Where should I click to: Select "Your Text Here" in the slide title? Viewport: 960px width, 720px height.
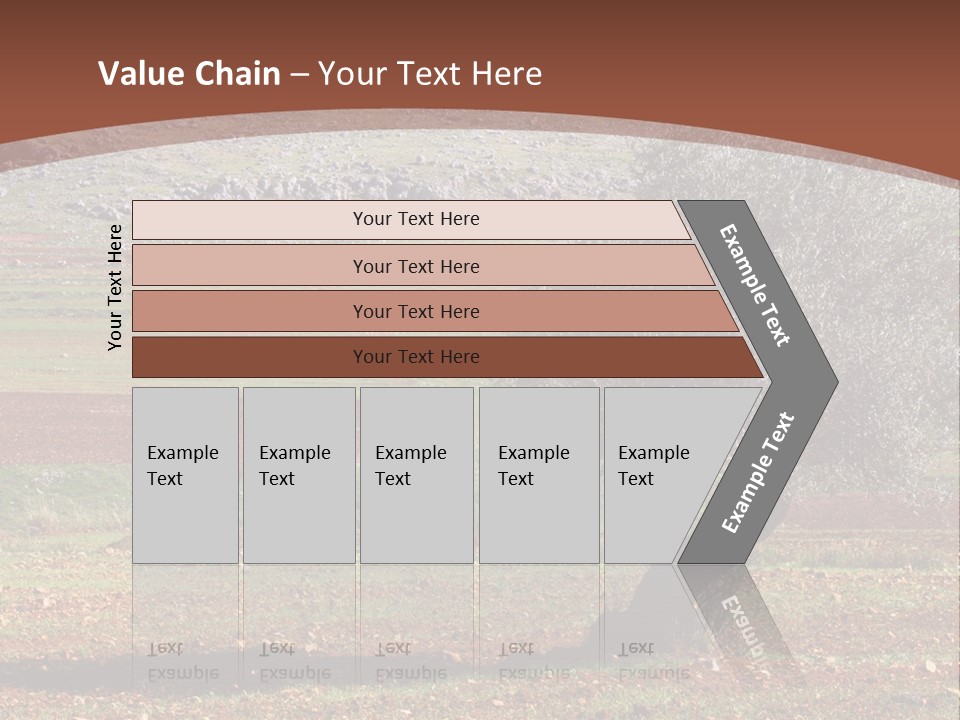430,74
